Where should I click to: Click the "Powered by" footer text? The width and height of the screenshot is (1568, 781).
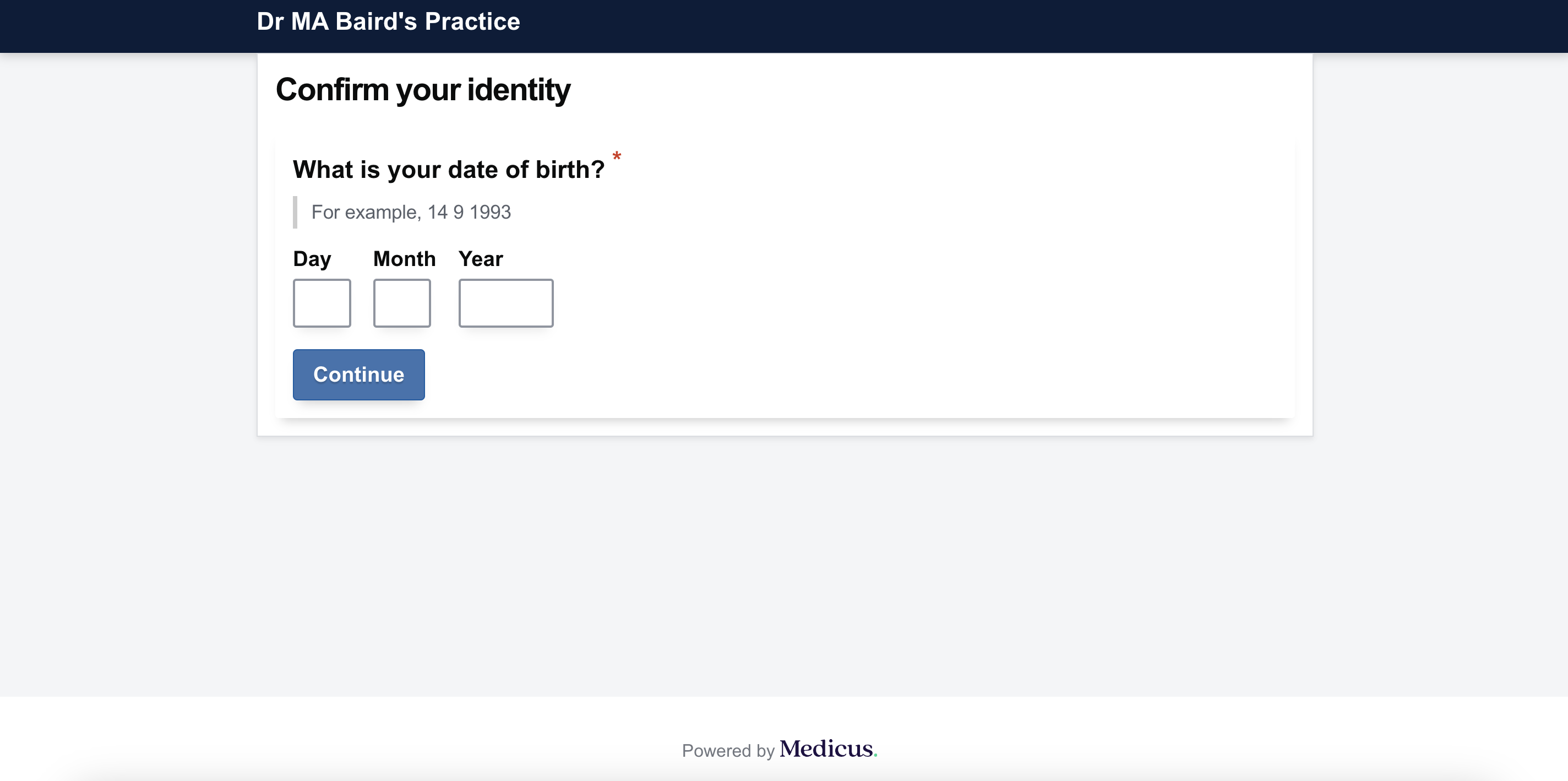coord(727,751)
